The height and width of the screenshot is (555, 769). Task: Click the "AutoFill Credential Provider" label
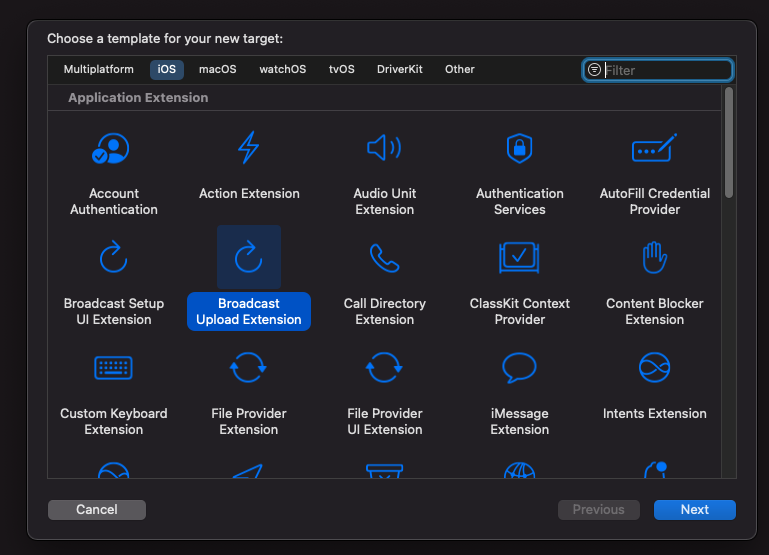pos(655,202)
